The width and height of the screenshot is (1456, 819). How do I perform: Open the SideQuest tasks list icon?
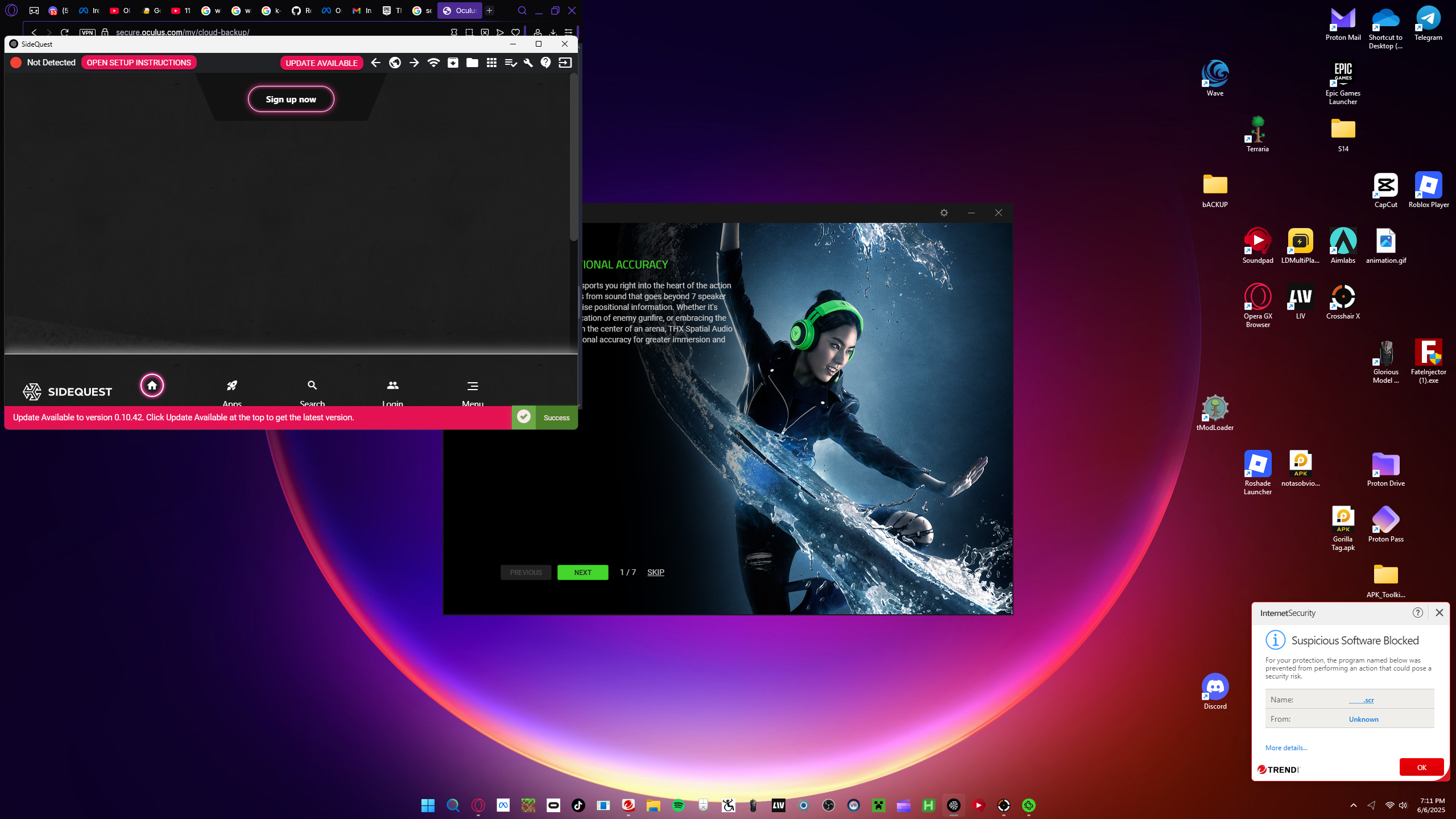[x=511, y=63]
